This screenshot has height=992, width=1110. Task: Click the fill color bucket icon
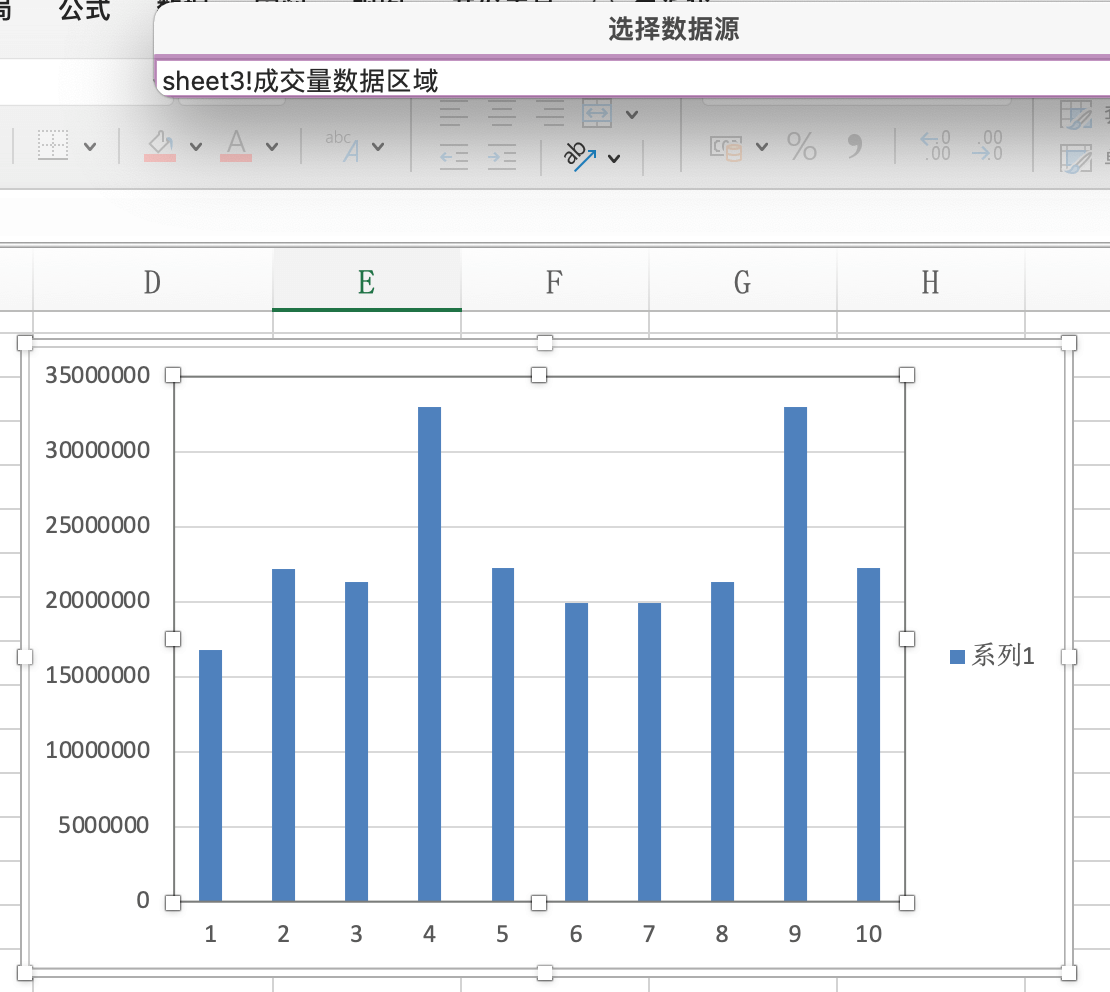click(x=160, y=146)
